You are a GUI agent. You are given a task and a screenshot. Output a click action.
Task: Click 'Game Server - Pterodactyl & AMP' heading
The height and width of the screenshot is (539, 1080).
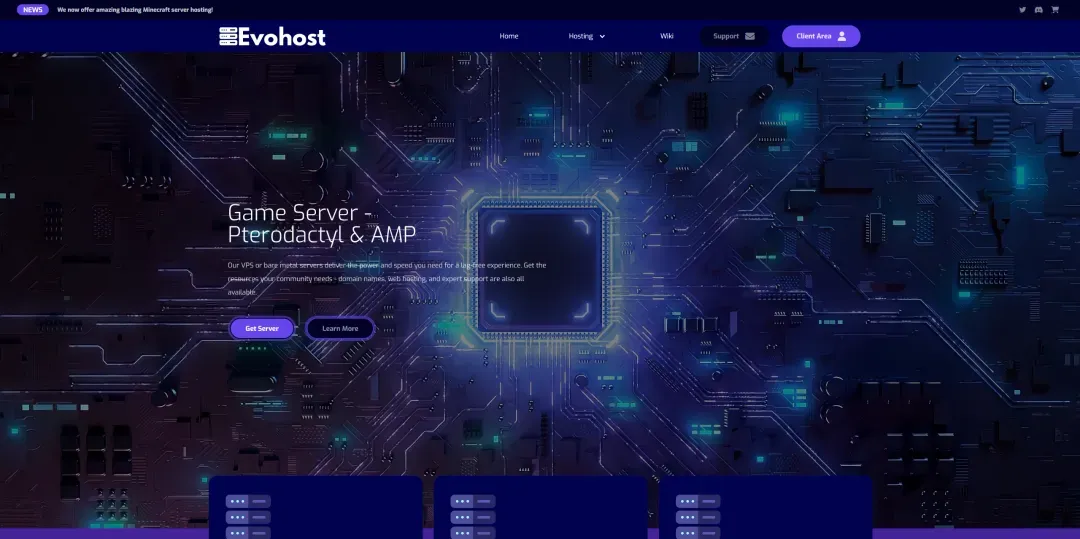click(322, 224)
